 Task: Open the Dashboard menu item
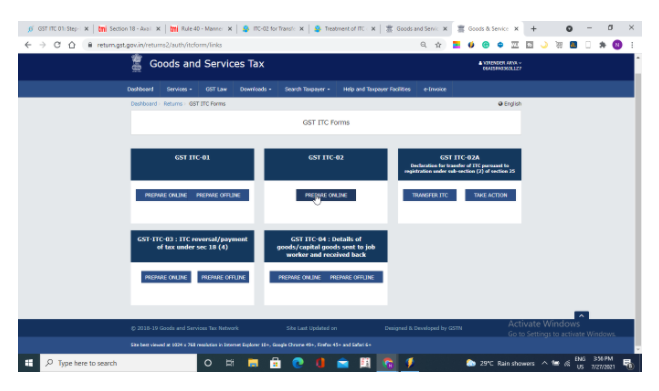pos(140,89)
